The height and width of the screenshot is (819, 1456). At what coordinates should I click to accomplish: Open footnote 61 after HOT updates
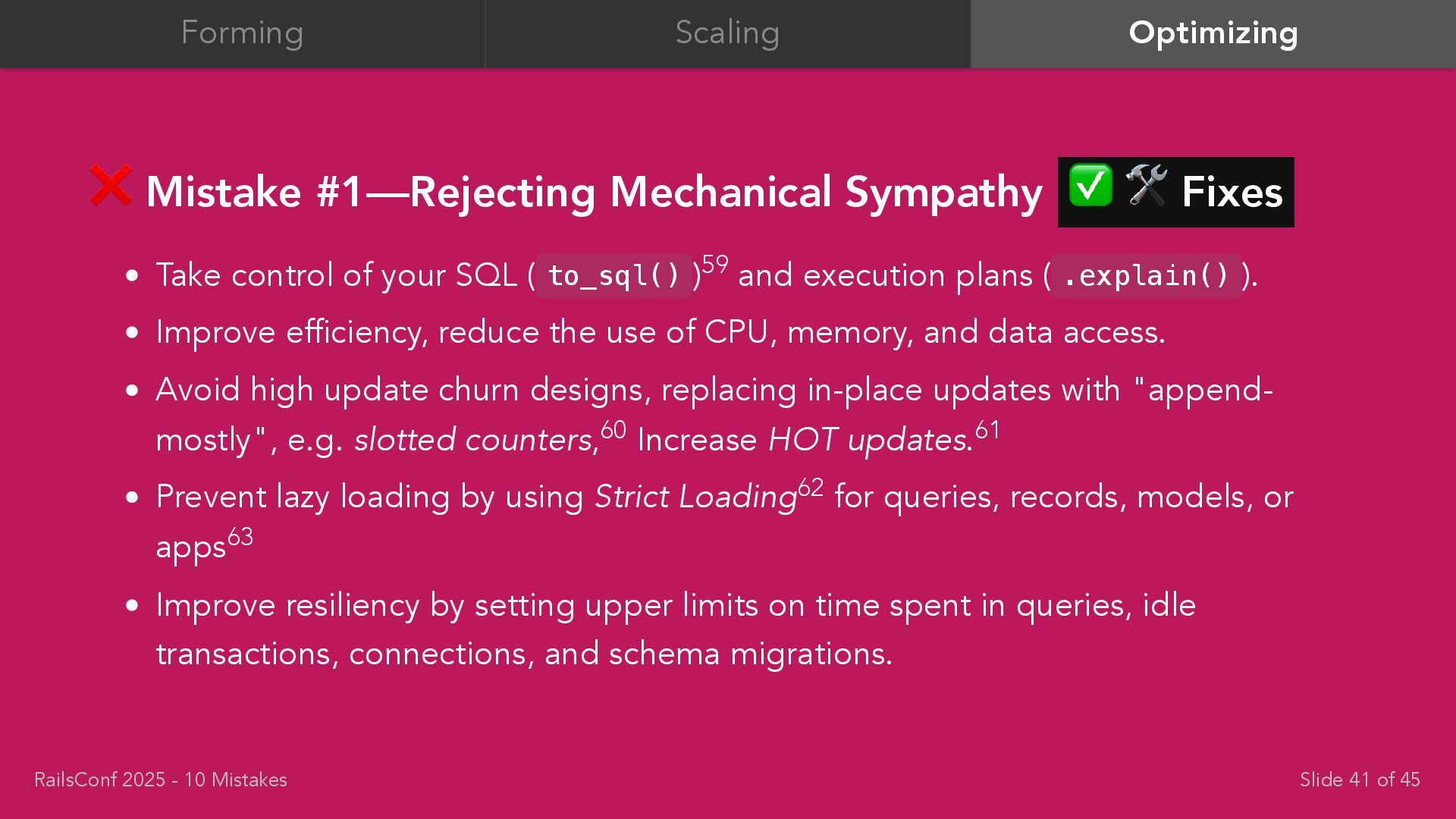[987, 430]
